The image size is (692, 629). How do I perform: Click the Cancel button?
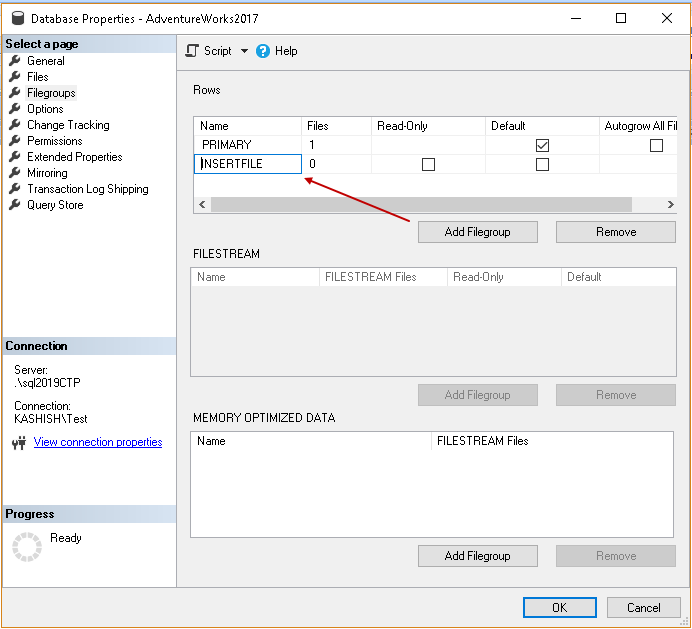click(643, 607)
